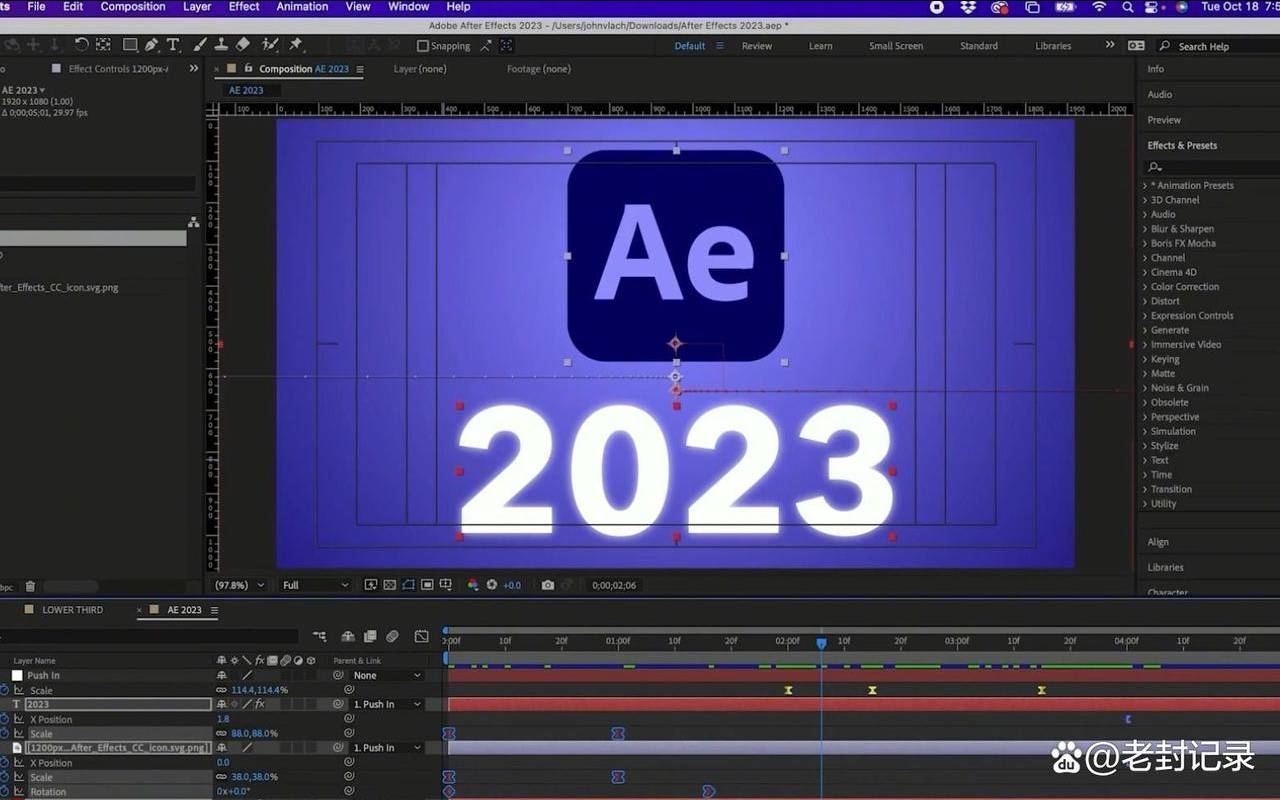Open the Layer menu
This screenshot has height=800, width=1280.
tap(197, 7)
